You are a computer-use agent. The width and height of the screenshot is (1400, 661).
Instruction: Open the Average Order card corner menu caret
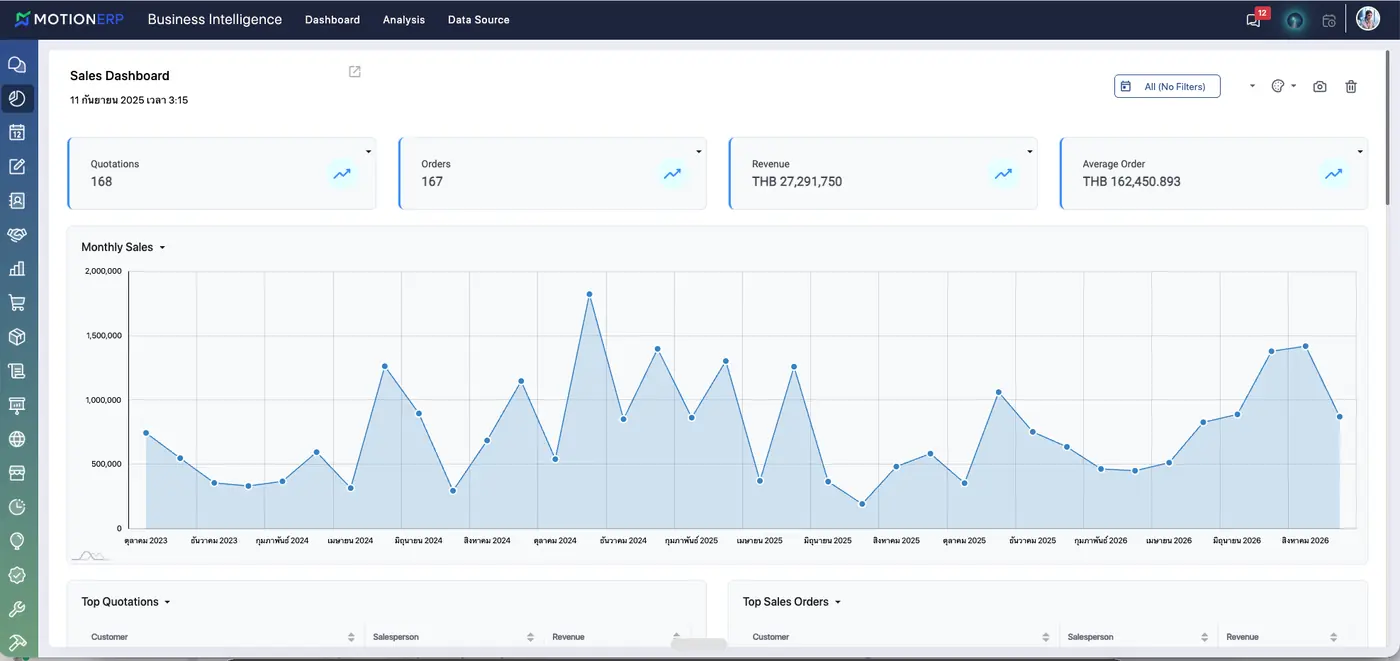1361,151
